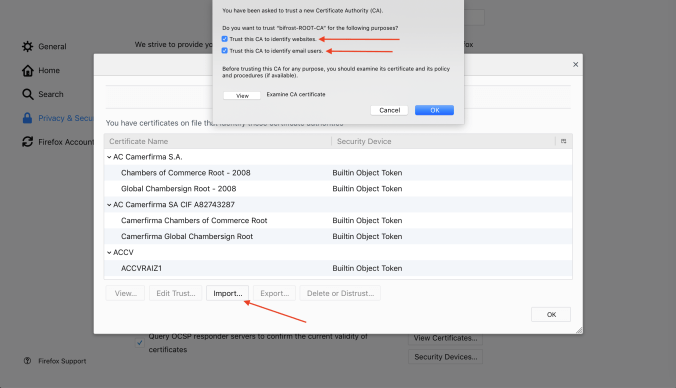Open Firefox Support help icon
The height and width of the screenshot is (388, 676).
27,361
